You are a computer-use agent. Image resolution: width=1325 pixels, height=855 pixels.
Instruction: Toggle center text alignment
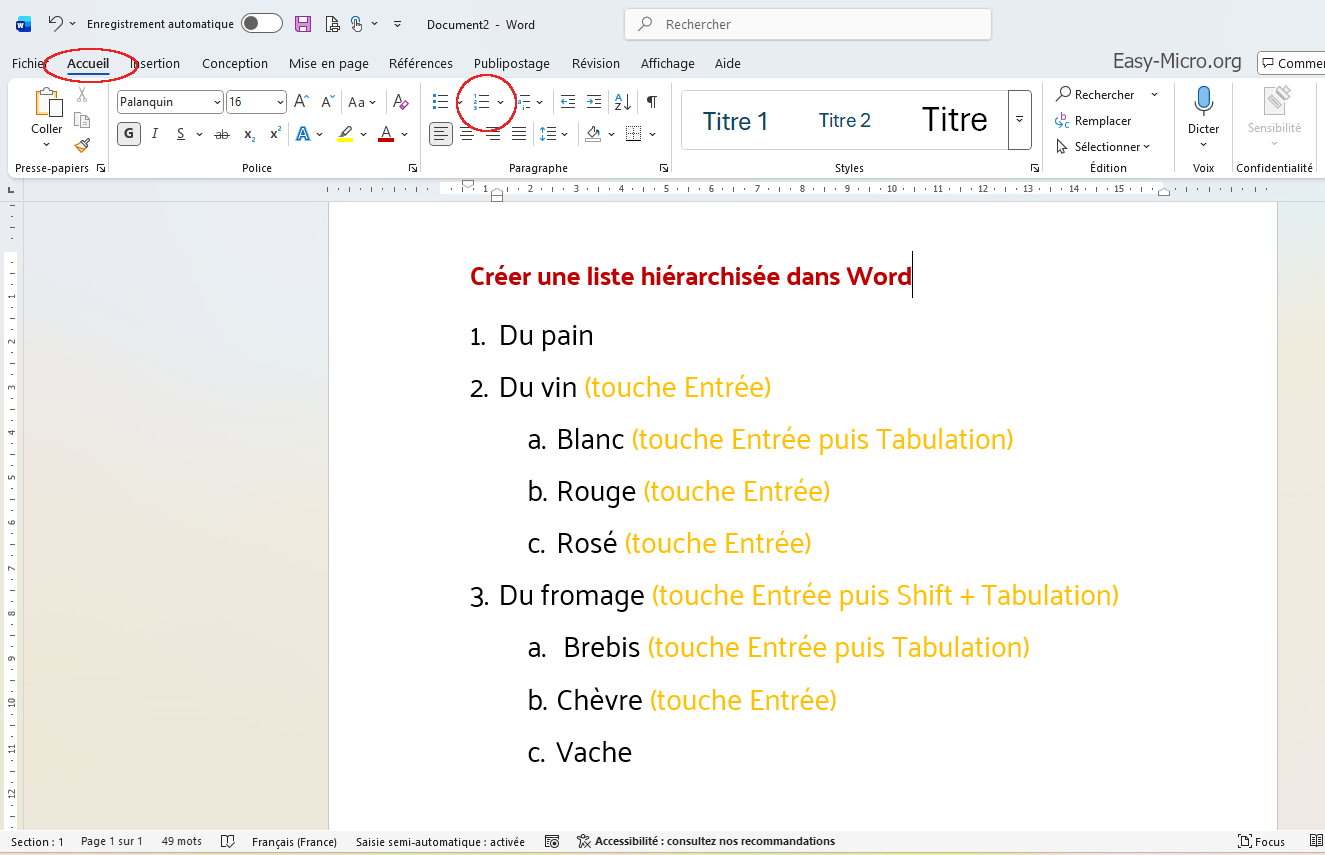point(466,133)
